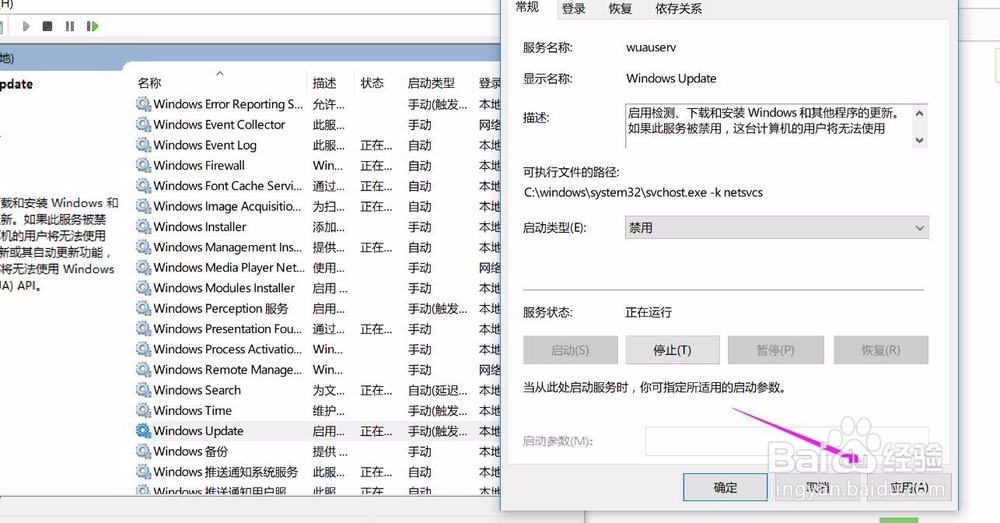Select the Windows Time service name

(193, 410)
